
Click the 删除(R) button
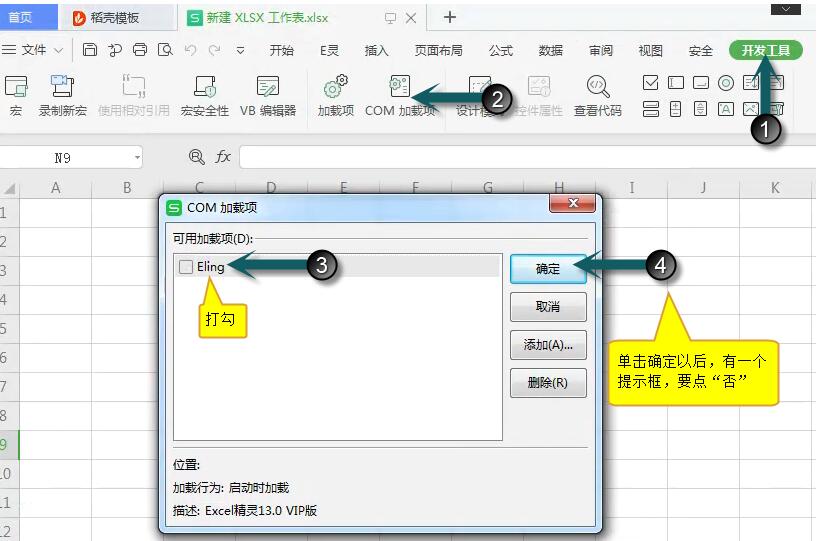[548, 383]
